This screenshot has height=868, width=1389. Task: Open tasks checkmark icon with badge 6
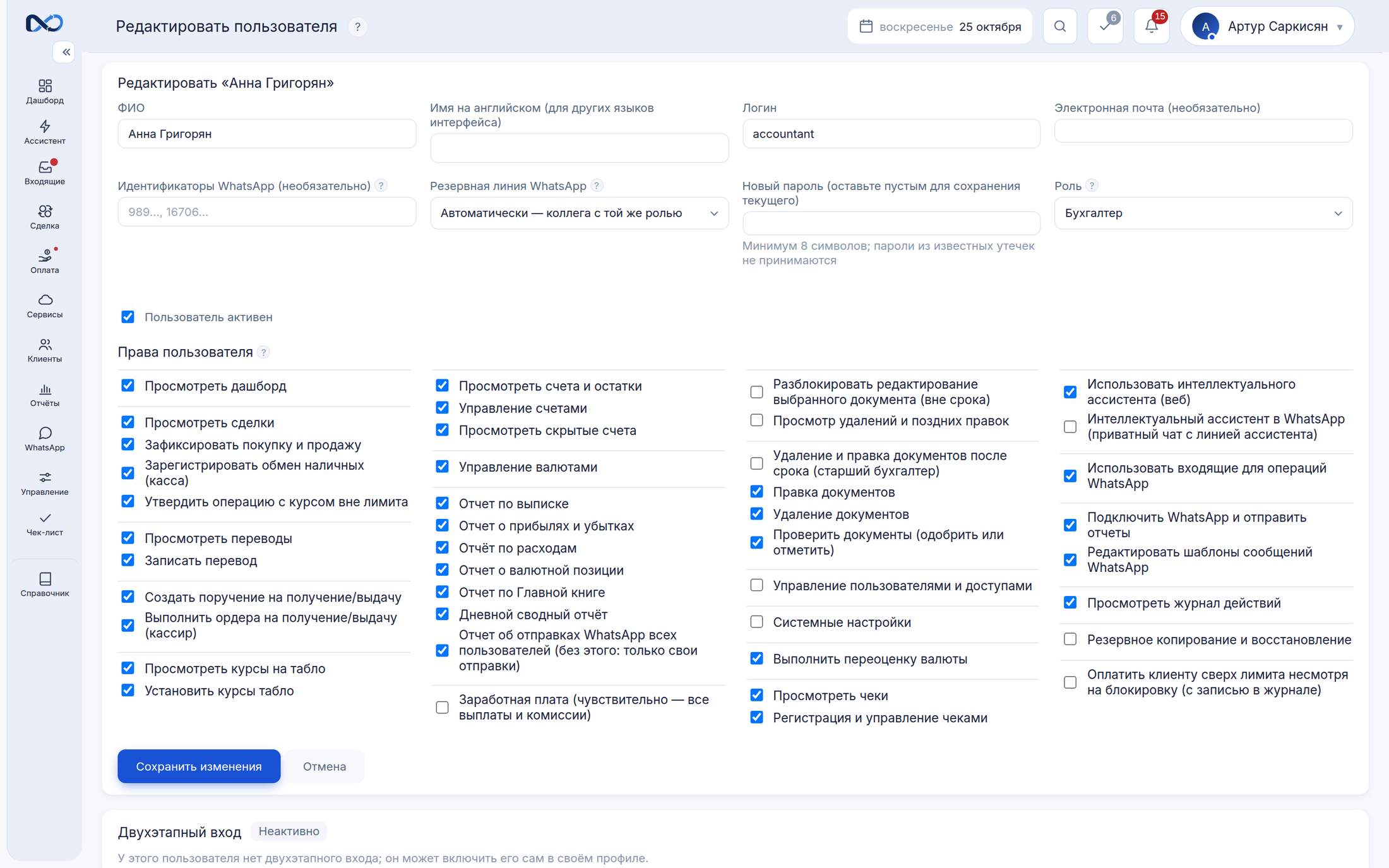[x=1106, y=27]
